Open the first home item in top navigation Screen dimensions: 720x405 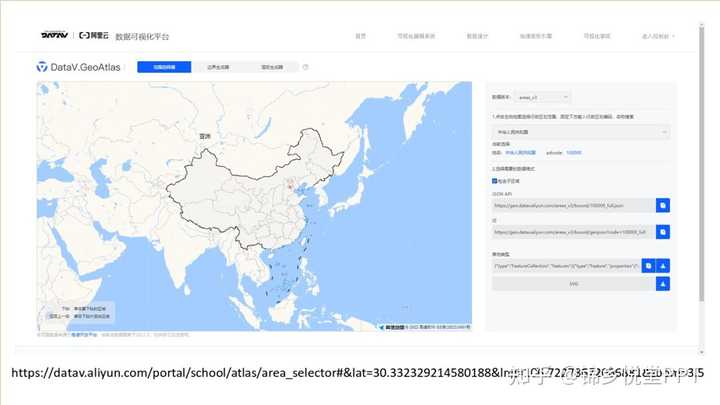pos(360,36)
